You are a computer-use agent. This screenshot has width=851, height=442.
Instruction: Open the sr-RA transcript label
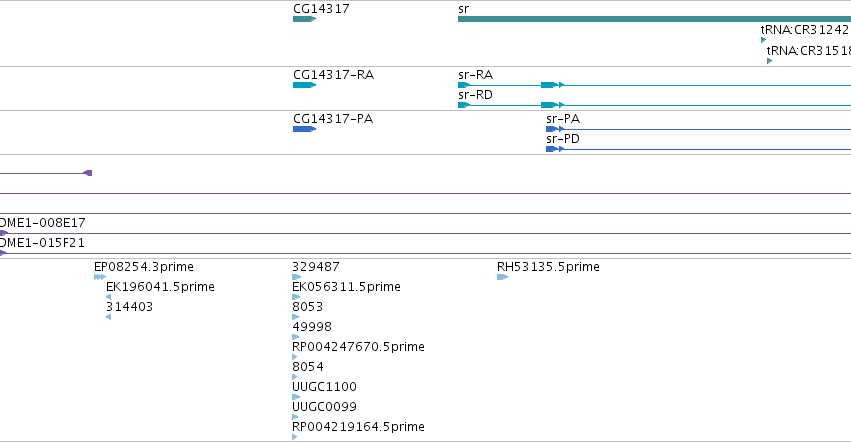tap(475, 75)
